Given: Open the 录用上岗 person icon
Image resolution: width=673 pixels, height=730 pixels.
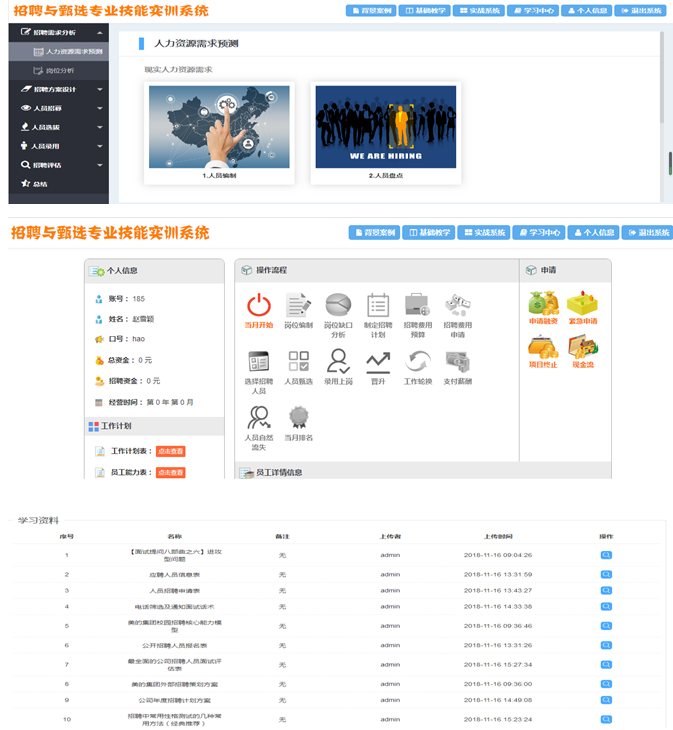Looking at the screenshot, I should click(x=338, y=362).
